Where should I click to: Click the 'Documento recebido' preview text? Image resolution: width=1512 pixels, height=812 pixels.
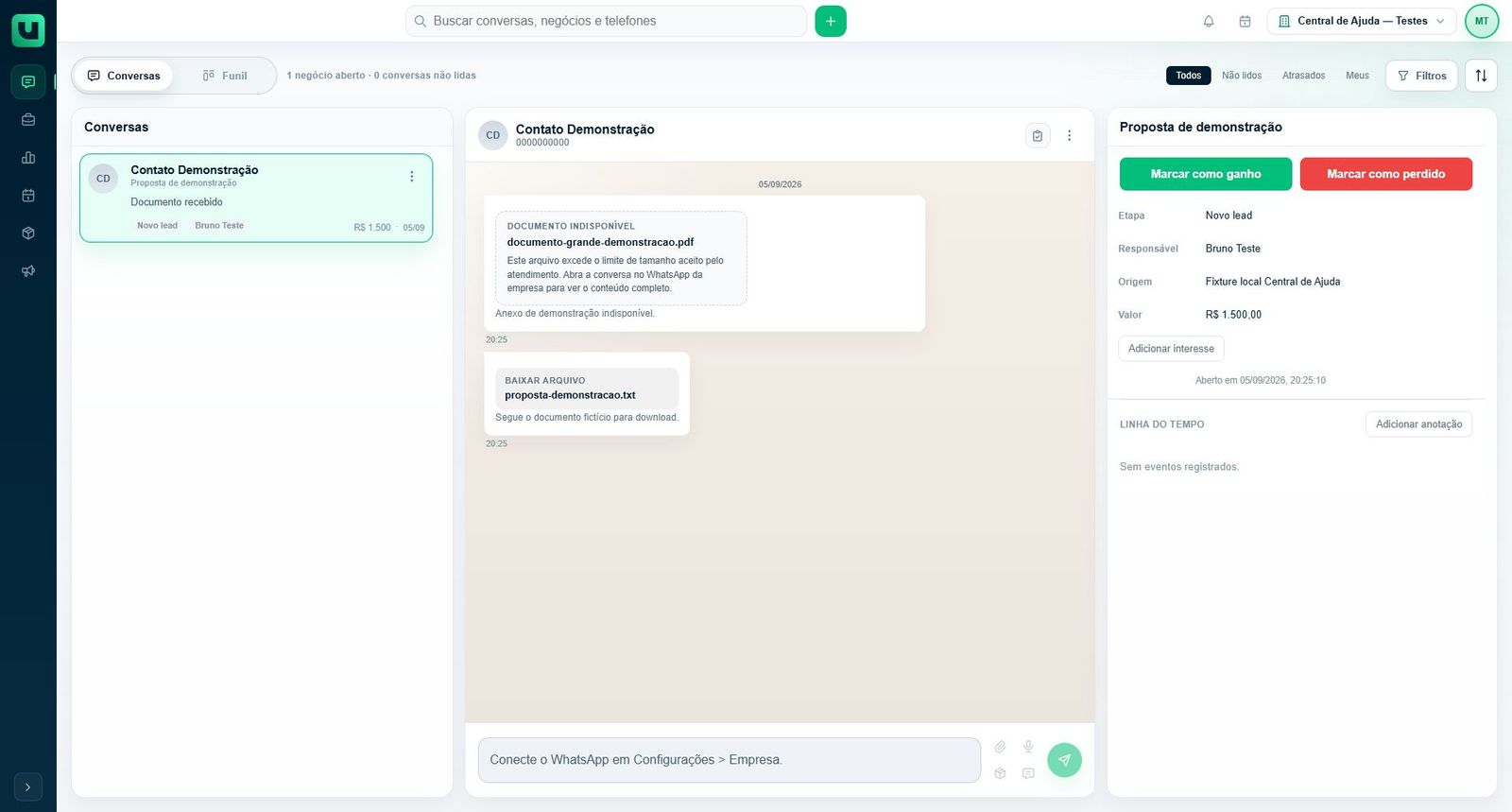[177, 202]
